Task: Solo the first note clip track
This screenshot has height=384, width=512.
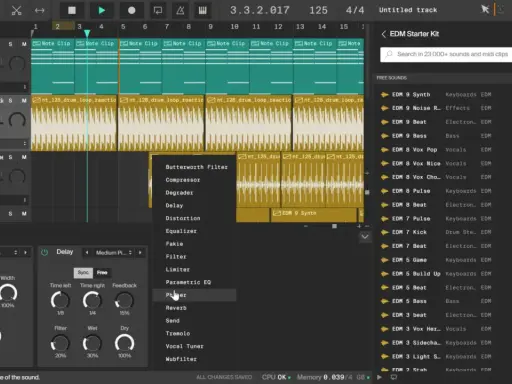Action: (x=10, y=44)
